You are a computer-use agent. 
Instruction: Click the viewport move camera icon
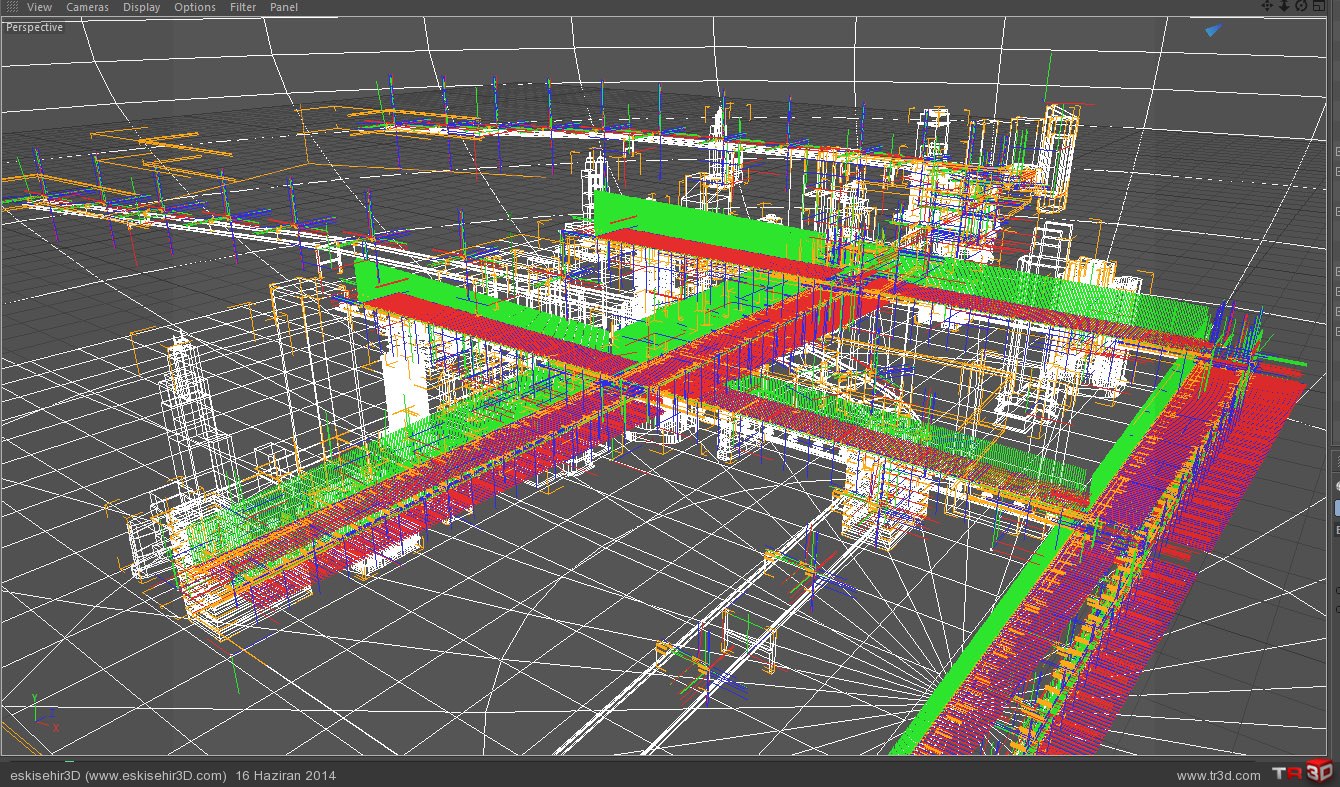point(1267,6)
